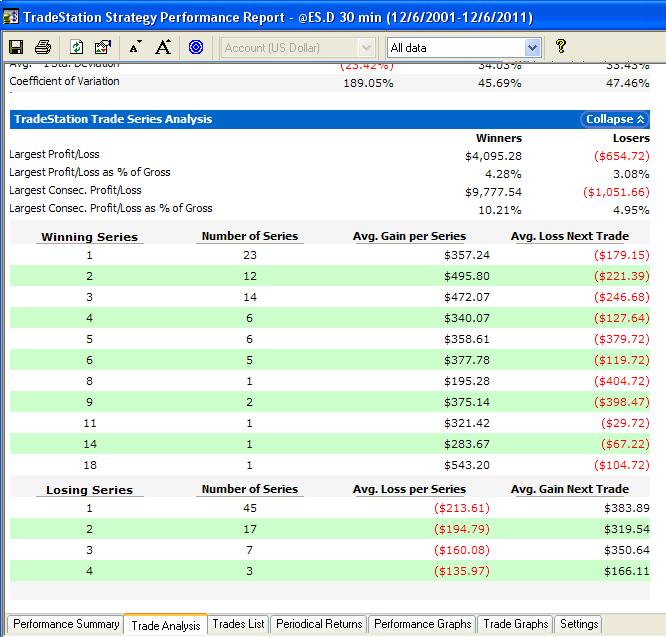Click the $9,777.54 consecutive profit value
The image size is (666, 637).
(x=493, y=192)
